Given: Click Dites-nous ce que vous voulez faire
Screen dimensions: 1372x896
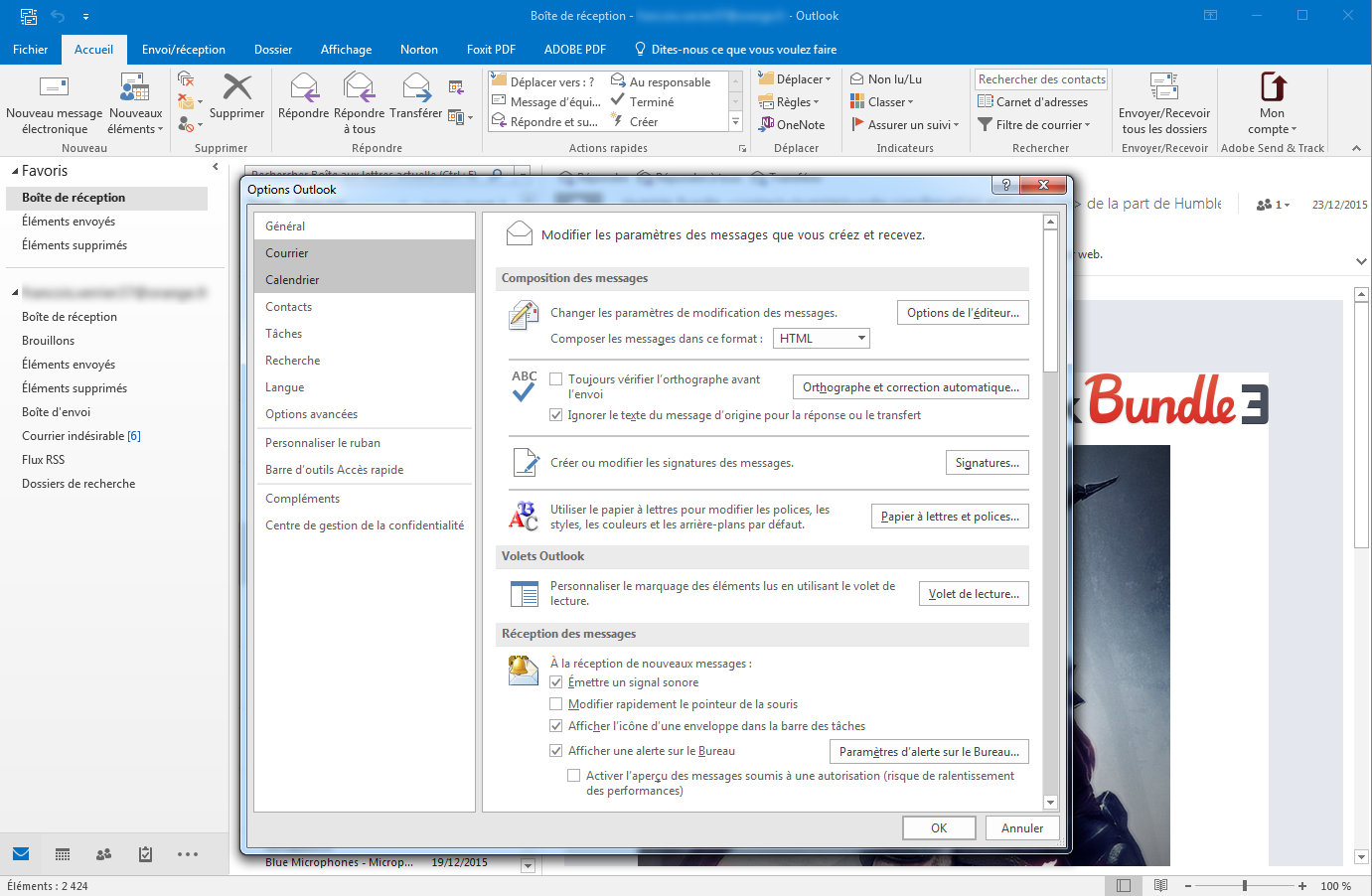Looking at the screenshot, I should point(735,50).
